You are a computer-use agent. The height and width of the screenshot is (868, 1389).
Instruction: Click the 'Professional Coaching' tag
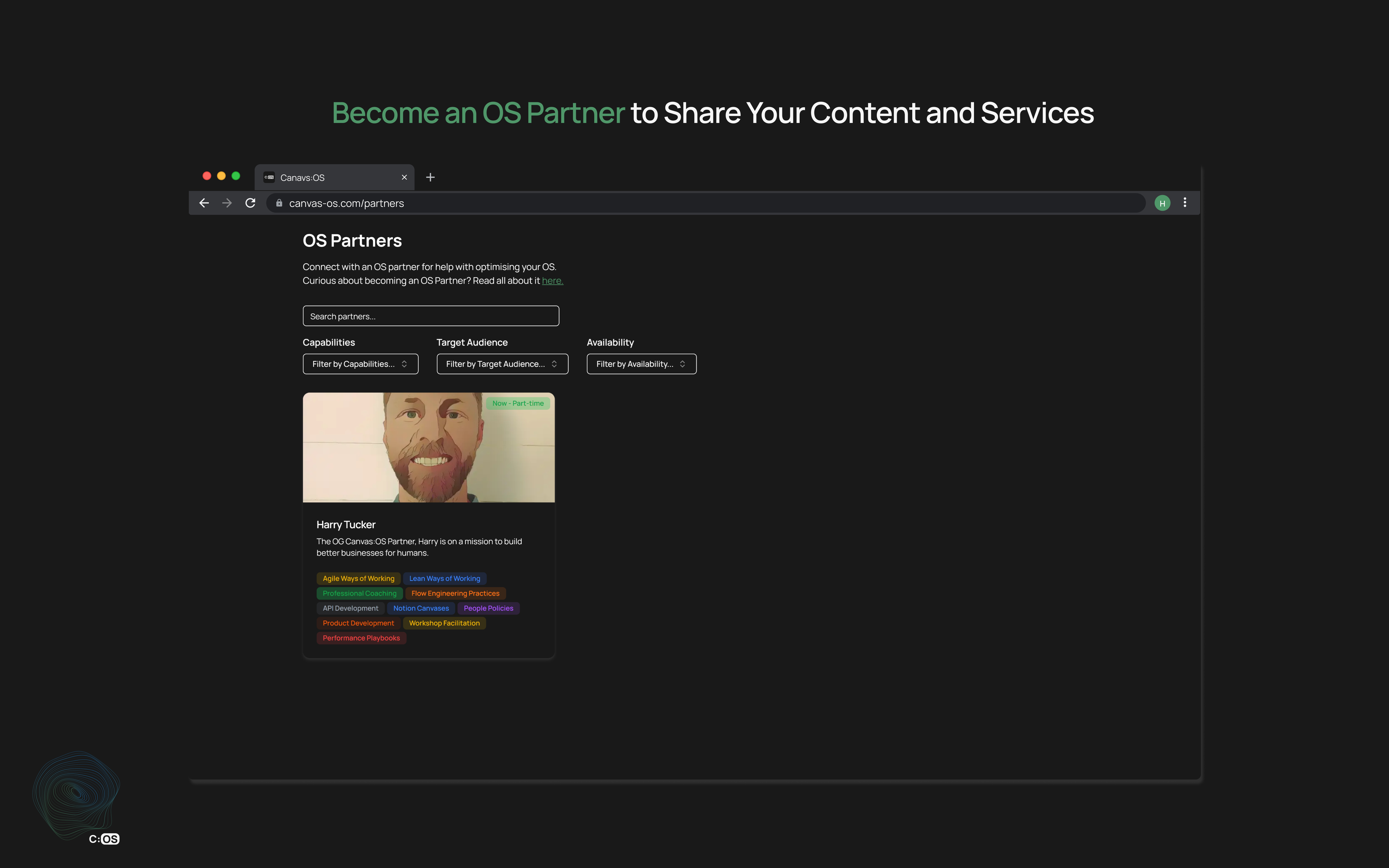point(359,594)
